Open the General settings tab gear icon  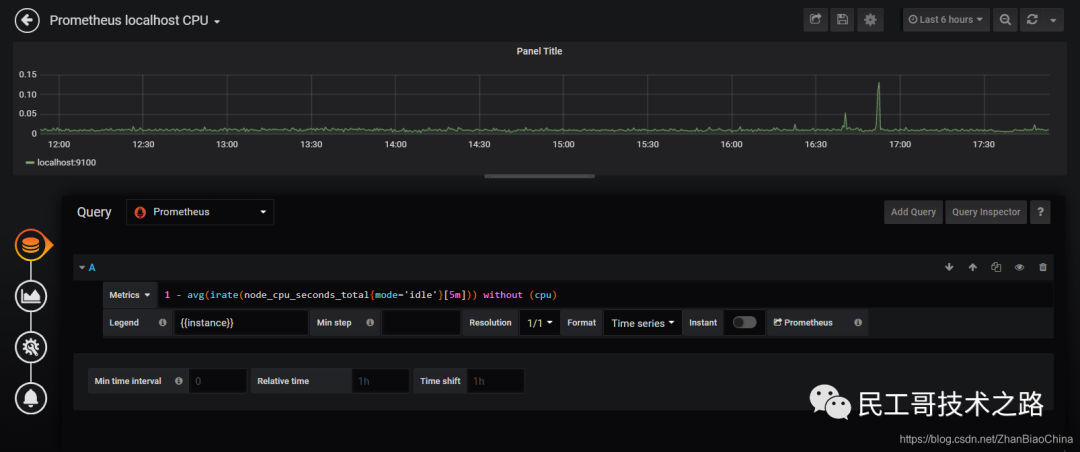click(31, 347)
